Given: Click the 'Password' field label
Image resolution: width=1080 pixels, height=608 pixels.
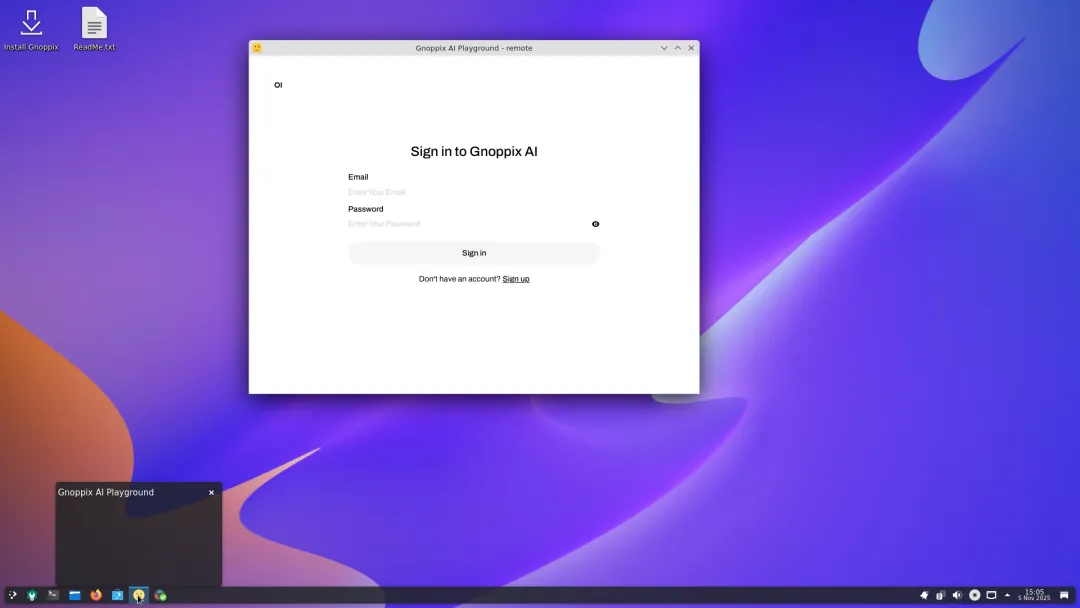Looking at the screenshot, I should (366, 209).
